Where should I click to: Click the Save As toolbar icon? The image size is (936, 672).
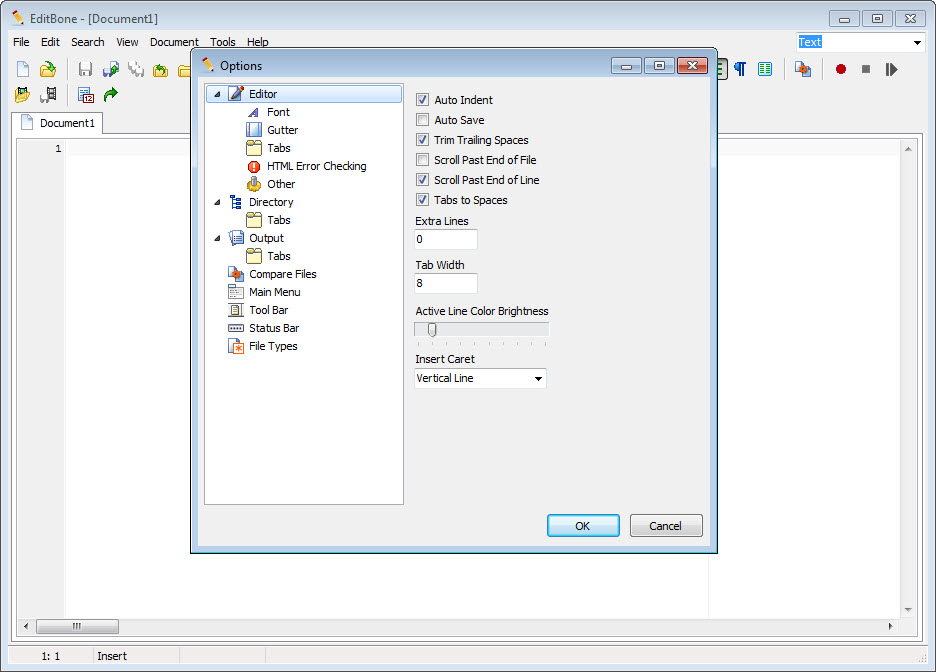[x=110, y=69]
